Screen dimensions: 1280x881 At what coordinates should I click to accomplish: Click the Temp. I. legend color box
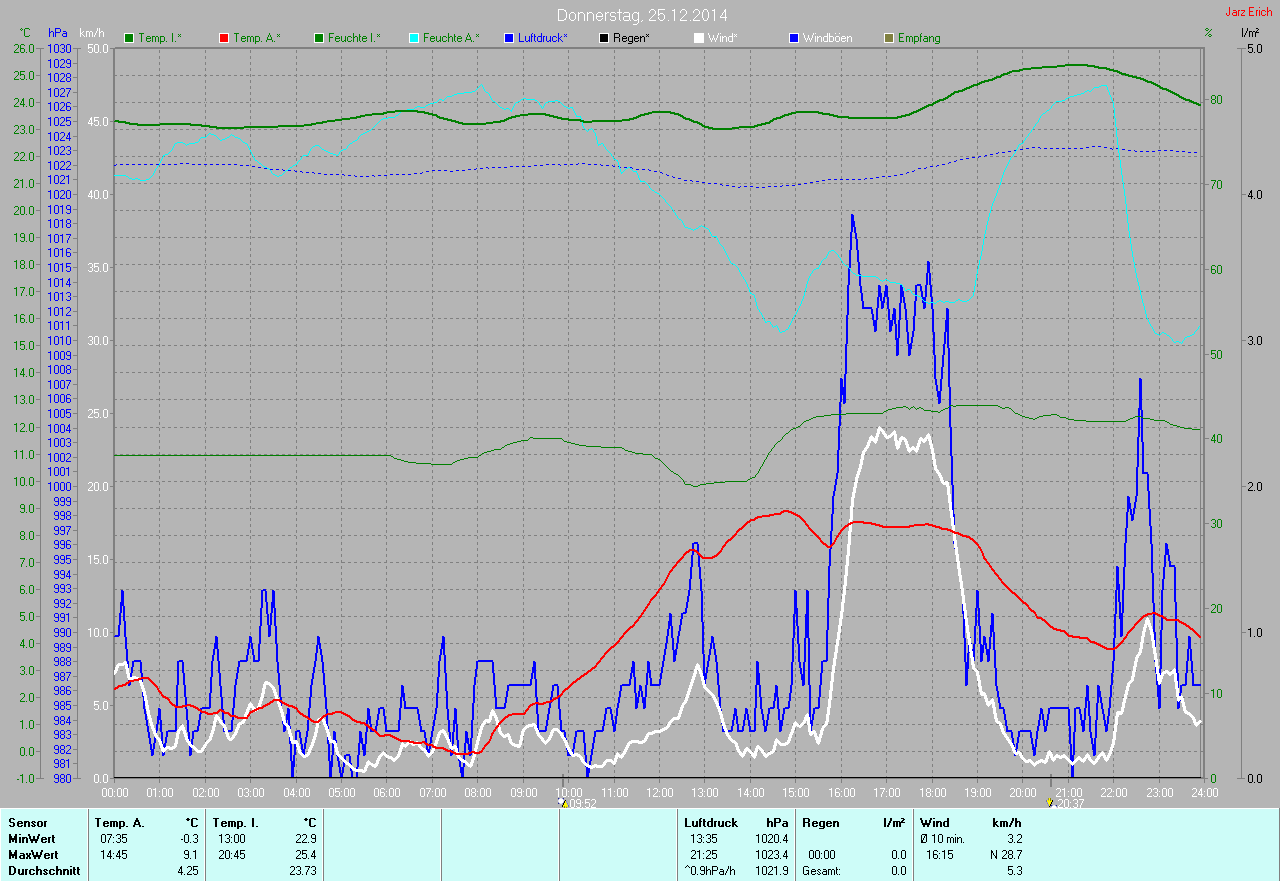(x=129, y=38)
